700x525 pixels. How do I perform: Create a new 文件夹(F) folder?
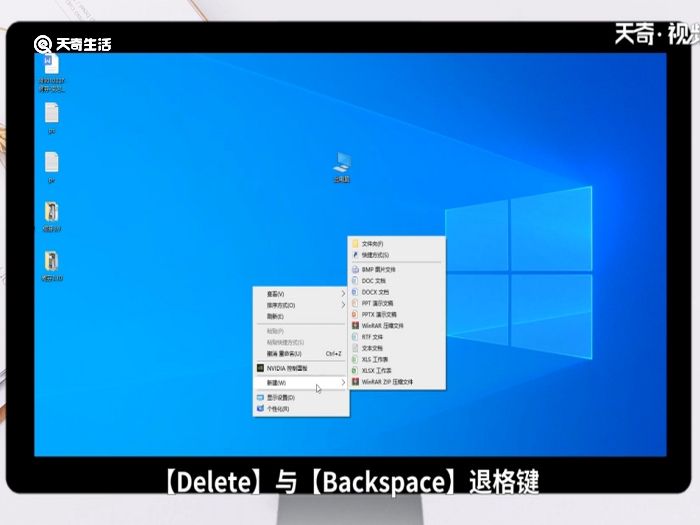point(396,244)
